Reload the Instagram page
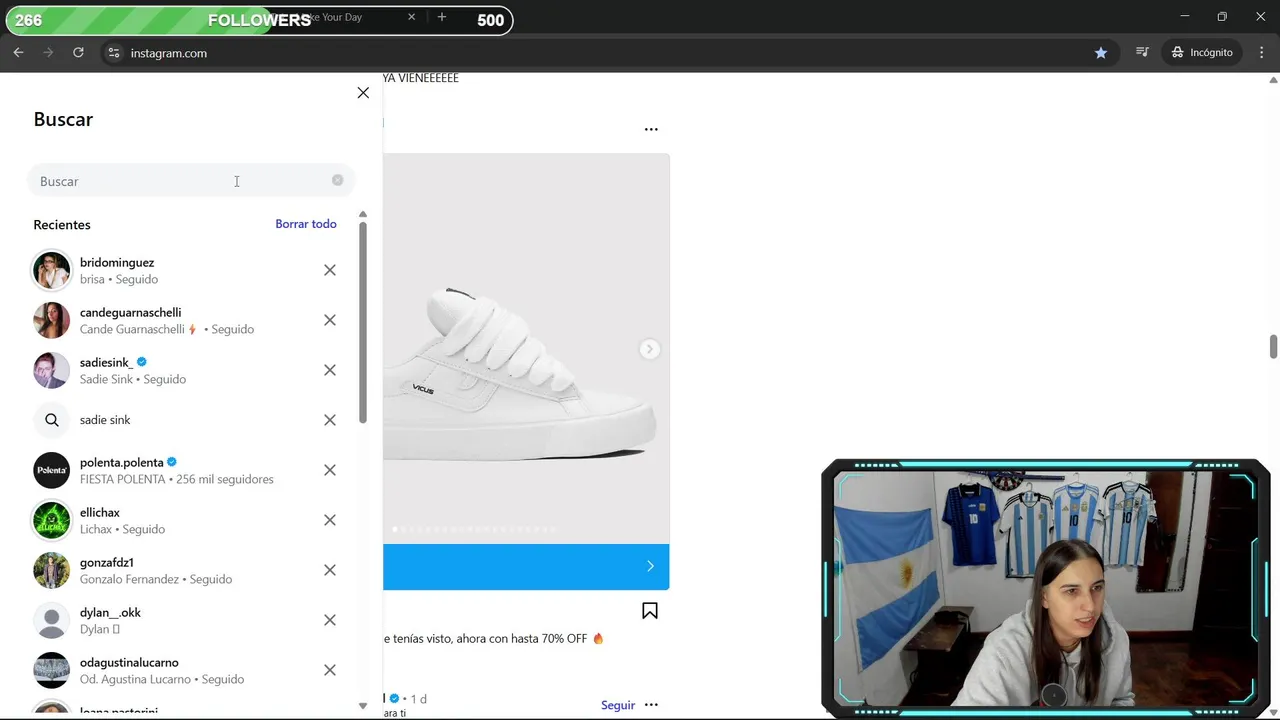The height and width of the screenshot is (720, 1280). [78, 52]
